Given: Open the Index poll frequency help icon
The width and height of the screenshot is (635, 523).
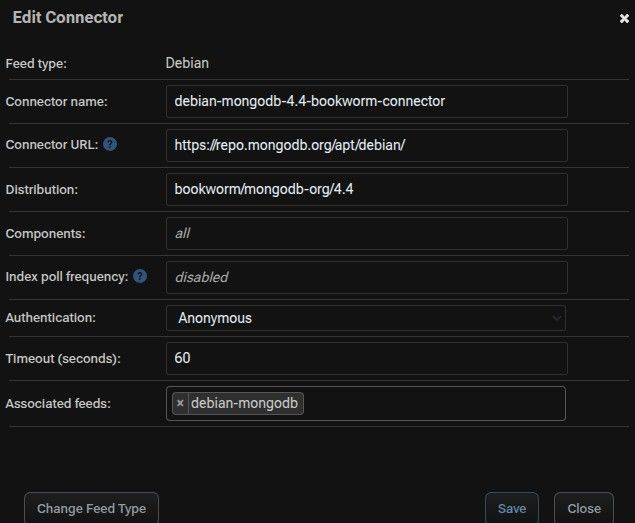Looking at the screenshot, I should click(140, 277).
